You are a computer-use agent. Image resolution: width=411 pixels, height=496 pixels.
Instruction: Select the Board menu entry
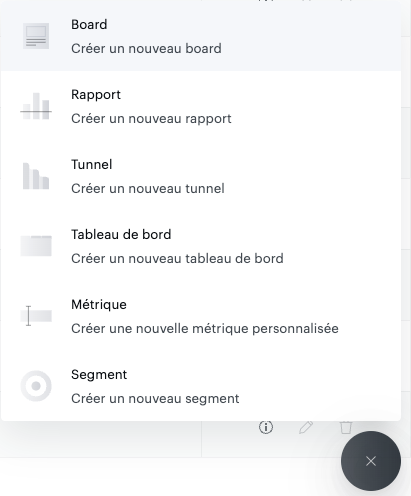pos(201,36)
